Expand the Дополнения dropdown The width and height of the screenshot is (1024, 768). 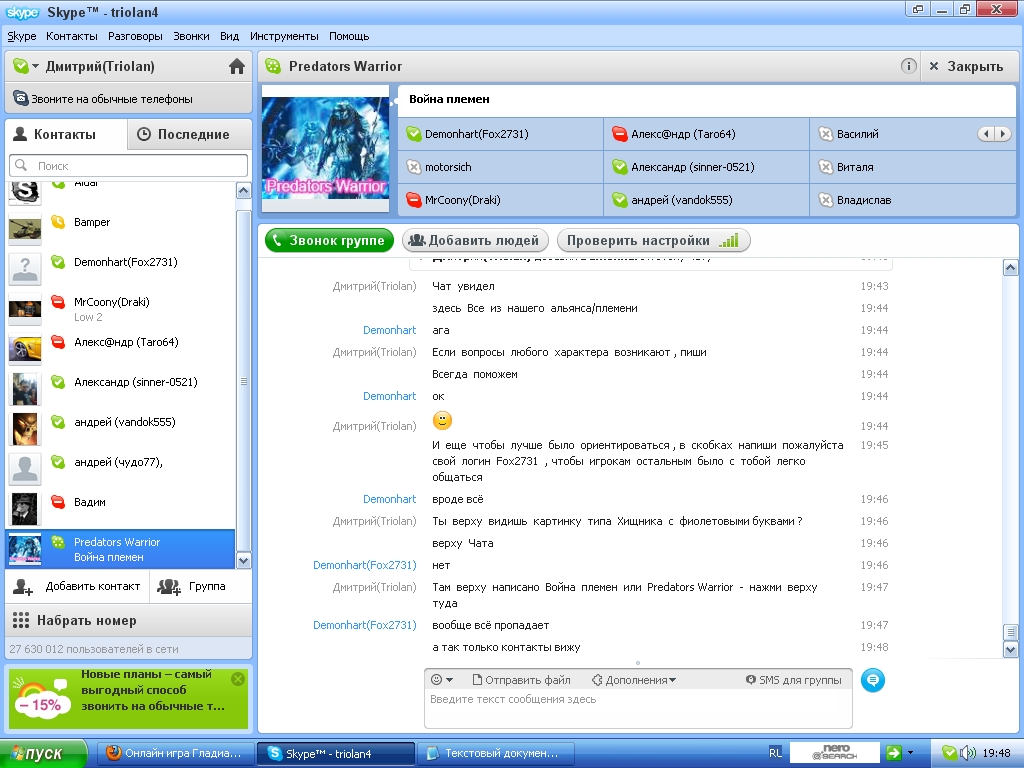(x=633, y=680)
